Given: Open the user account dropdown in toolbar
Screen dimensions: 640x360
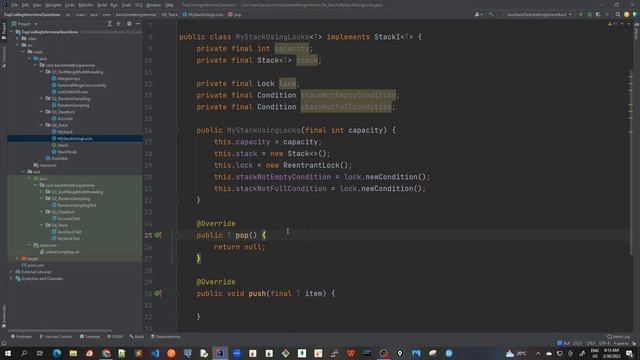Looking at the screenshot, I should [x=478, y=14].
